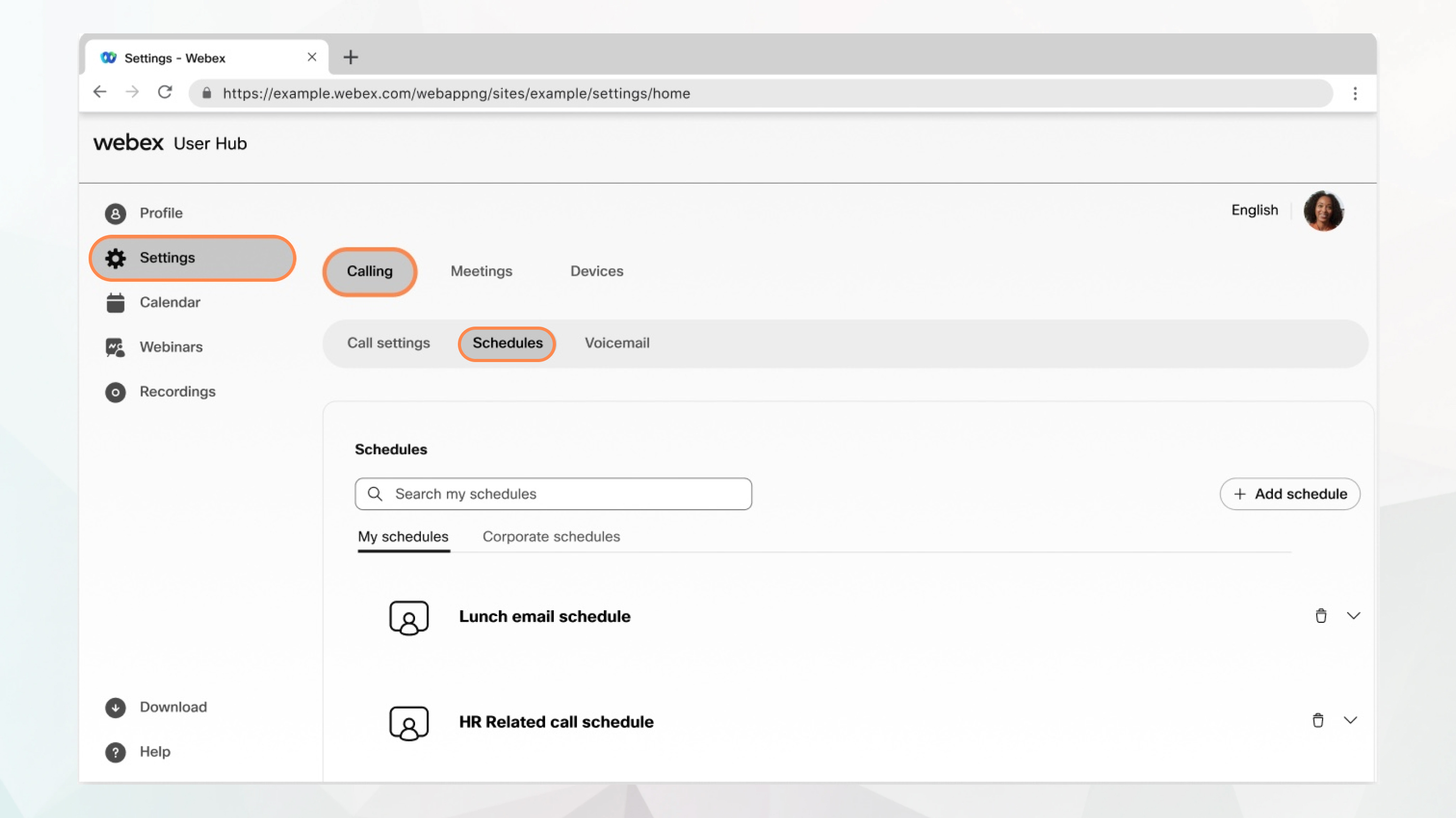The width and height of the screenshot is (1456, 818).
Task: Click the Webinars icon in sidebar
Action: [114, 347]
